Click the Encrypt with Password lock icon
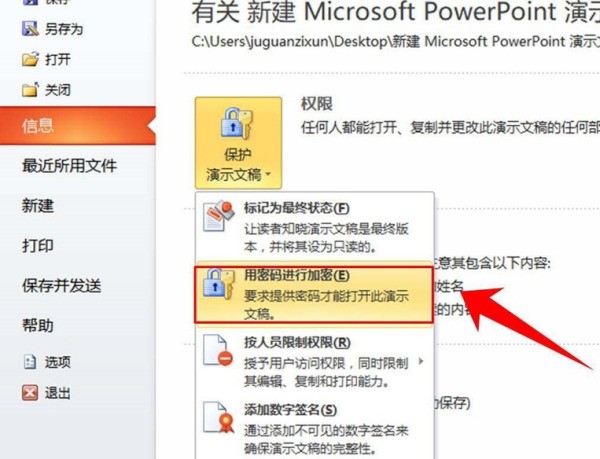 click(x=218, y=283)
